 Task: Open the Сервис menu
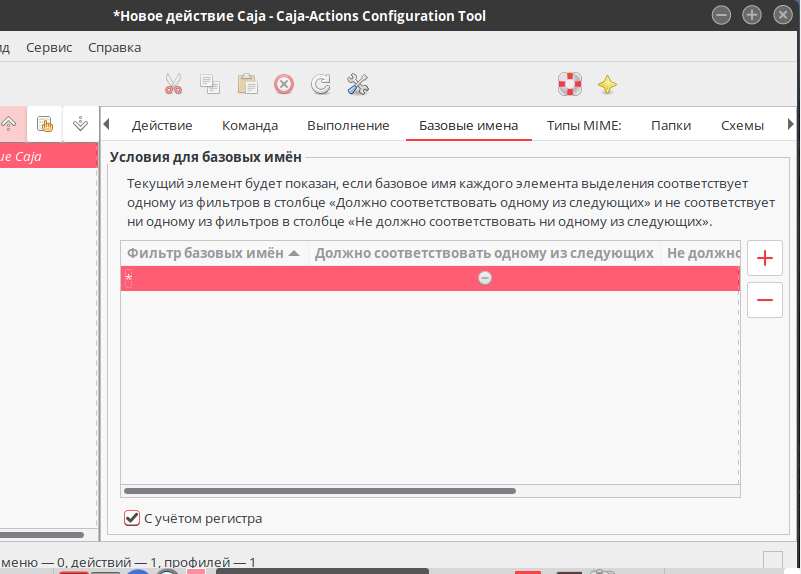pyautogui.click(x=49, y=47)
